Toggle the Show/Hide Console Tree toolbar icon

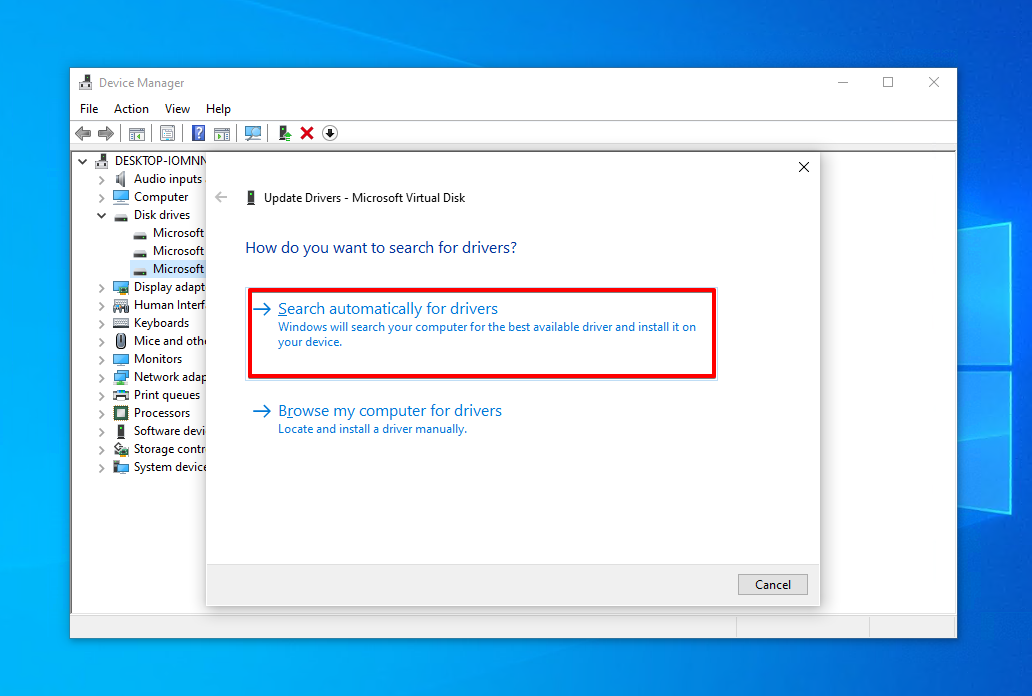click(137, 134)
